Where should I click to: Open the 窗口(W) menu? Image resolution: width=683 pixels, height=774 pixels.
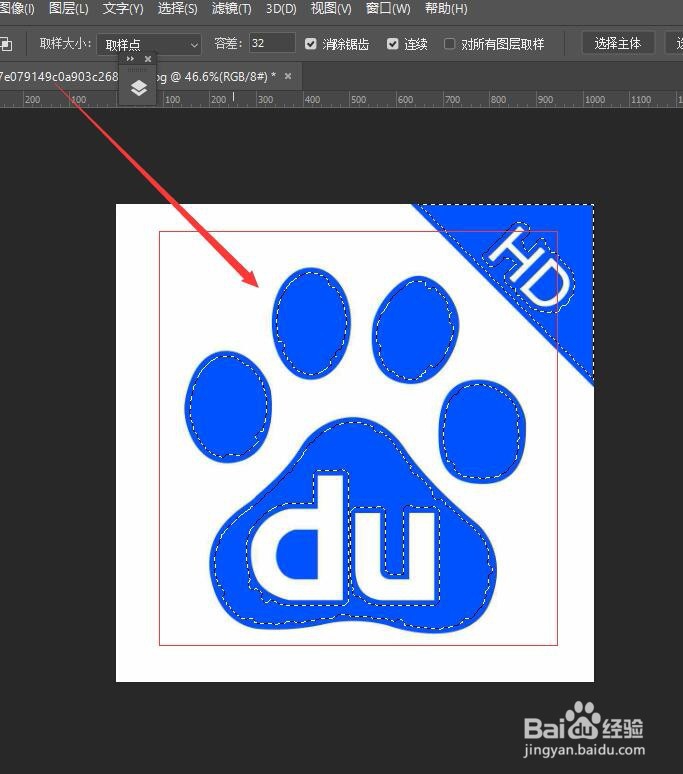[x=388, y=8]
